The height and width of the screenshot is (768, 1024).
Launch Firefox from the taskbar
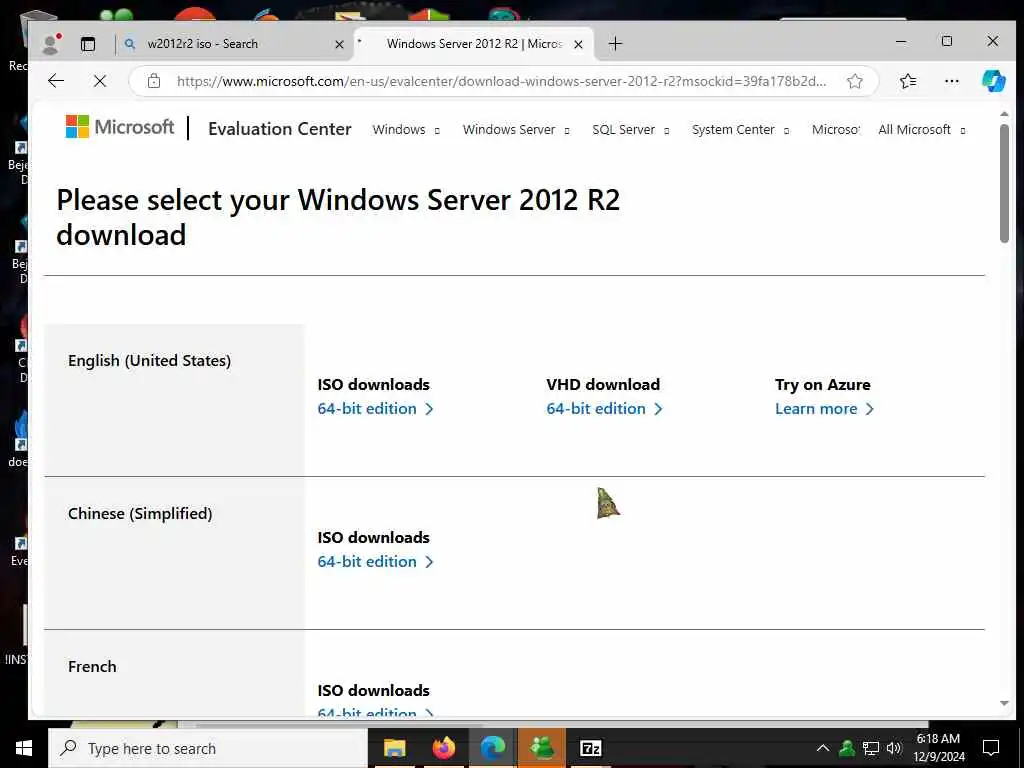pyautogui.click(x=443, y=748)
